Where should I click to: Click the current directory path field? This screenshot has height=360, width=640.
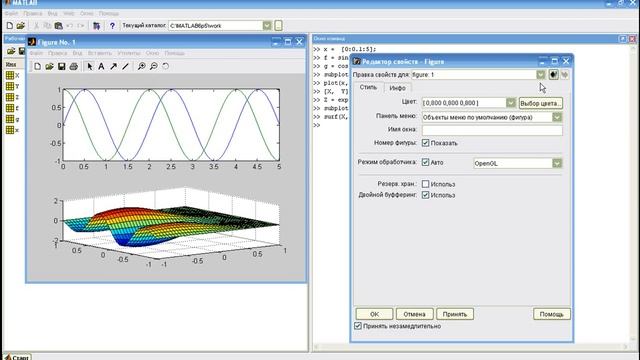pos(216,26)
